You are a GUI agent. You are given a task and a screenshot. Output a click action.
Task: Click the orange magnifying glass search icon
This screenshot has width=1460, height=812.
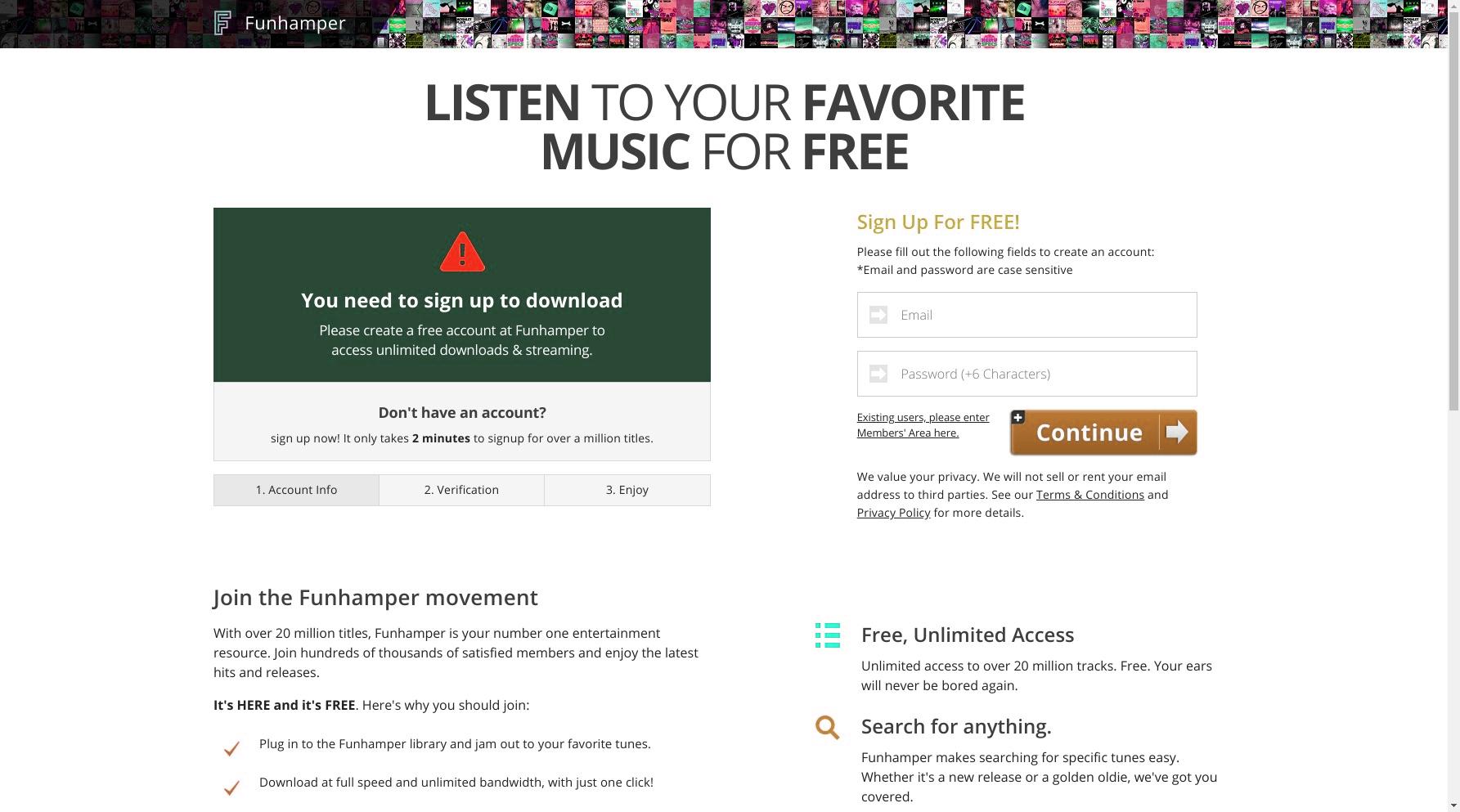[827, 727]
